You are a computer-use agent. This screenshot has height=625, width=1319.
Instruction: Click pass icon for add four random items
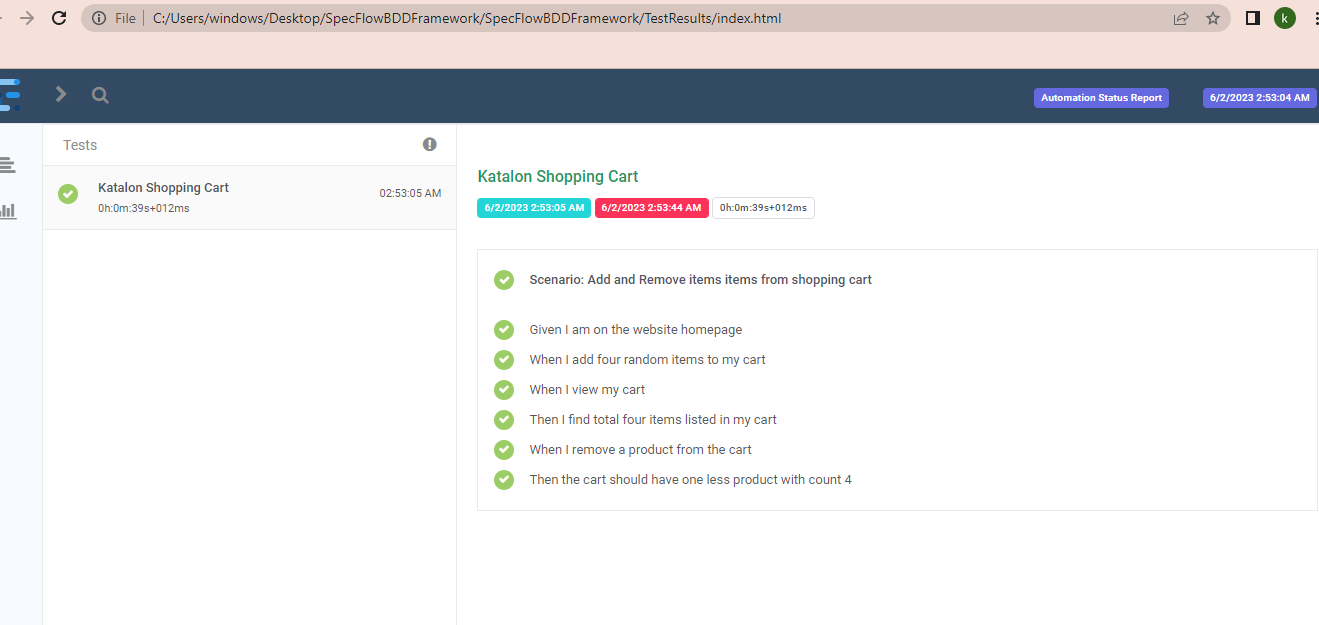point(504,360)
